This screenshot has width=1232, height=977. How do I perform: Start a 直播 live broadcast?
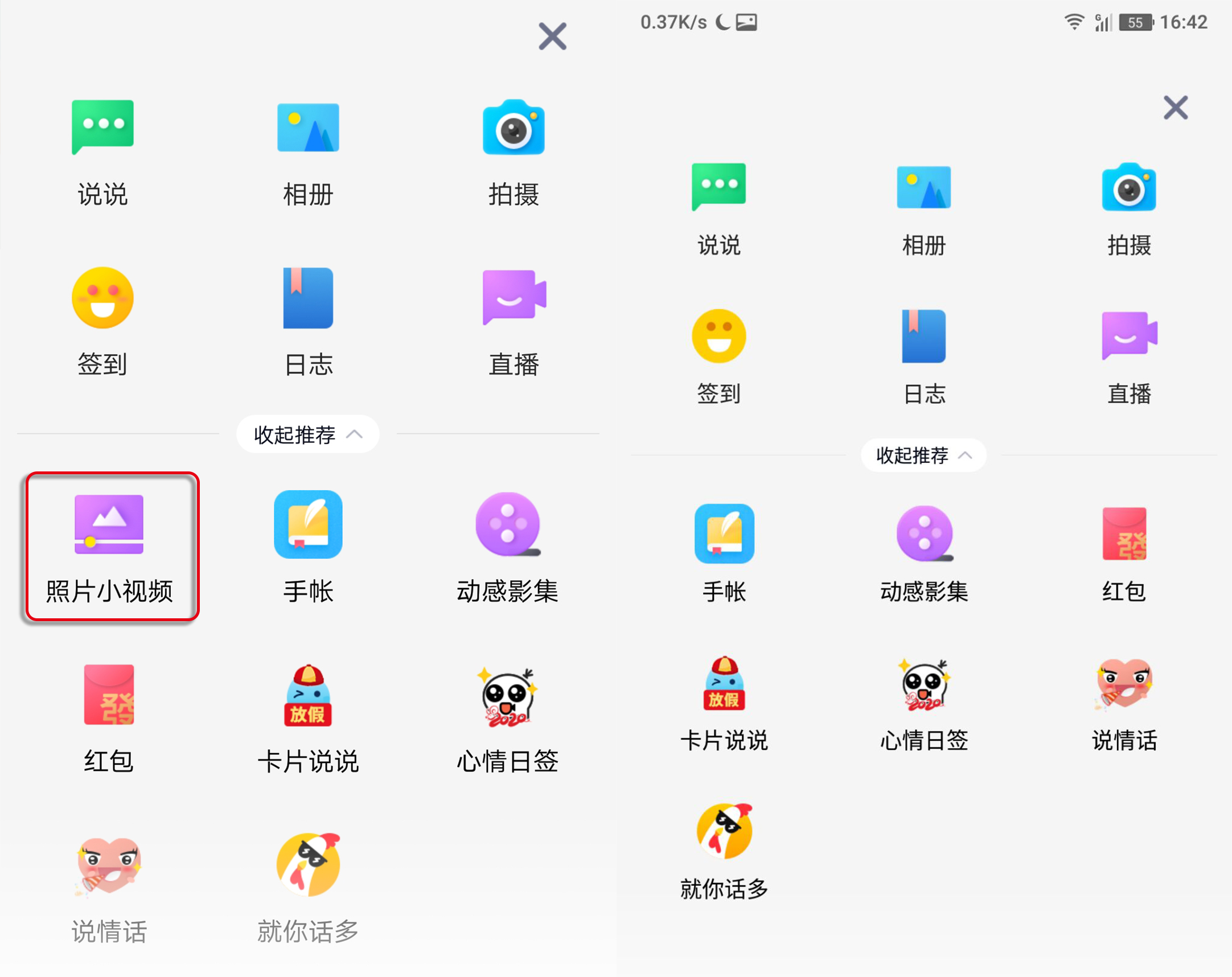pos(513,320)
